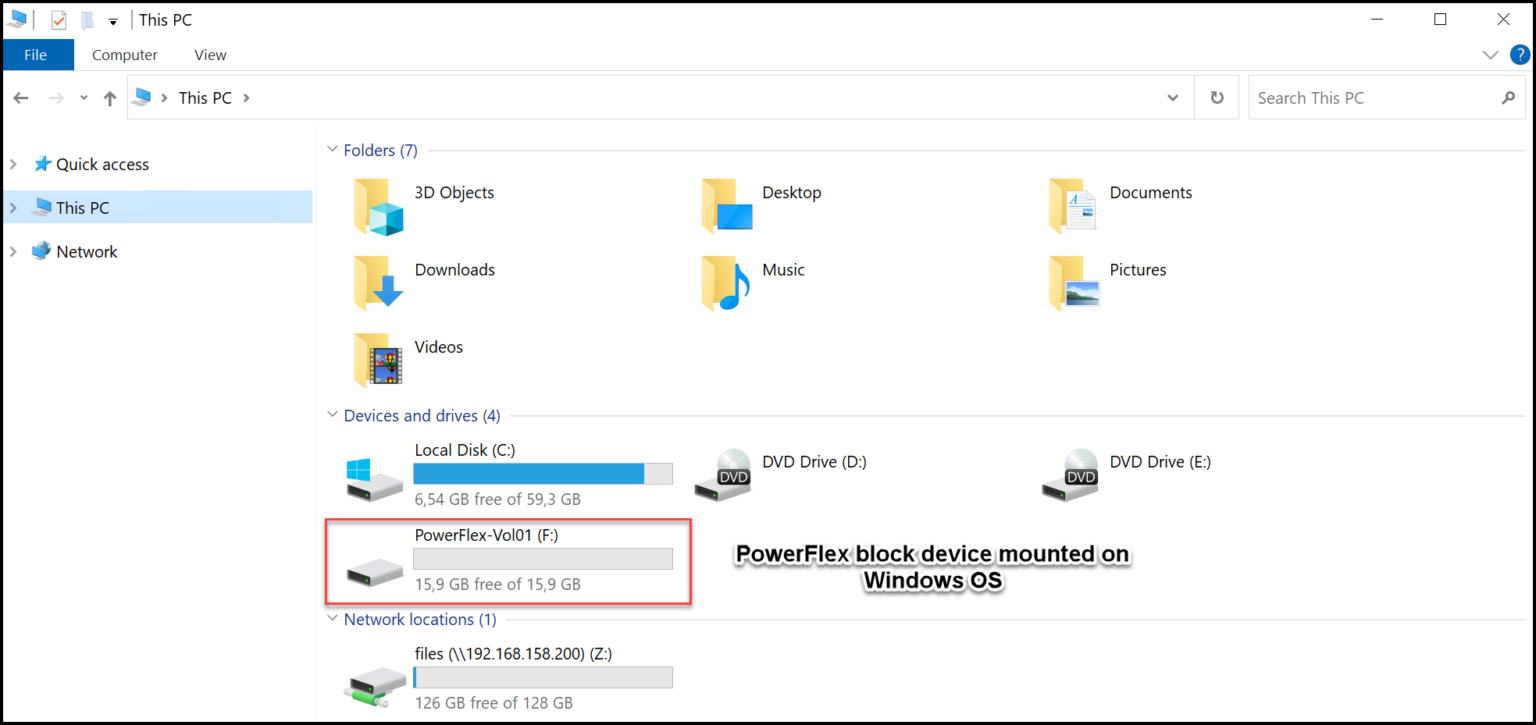
Task: Select the Pictures folder
Action: pyautogui.click(x=1136, y=270)
